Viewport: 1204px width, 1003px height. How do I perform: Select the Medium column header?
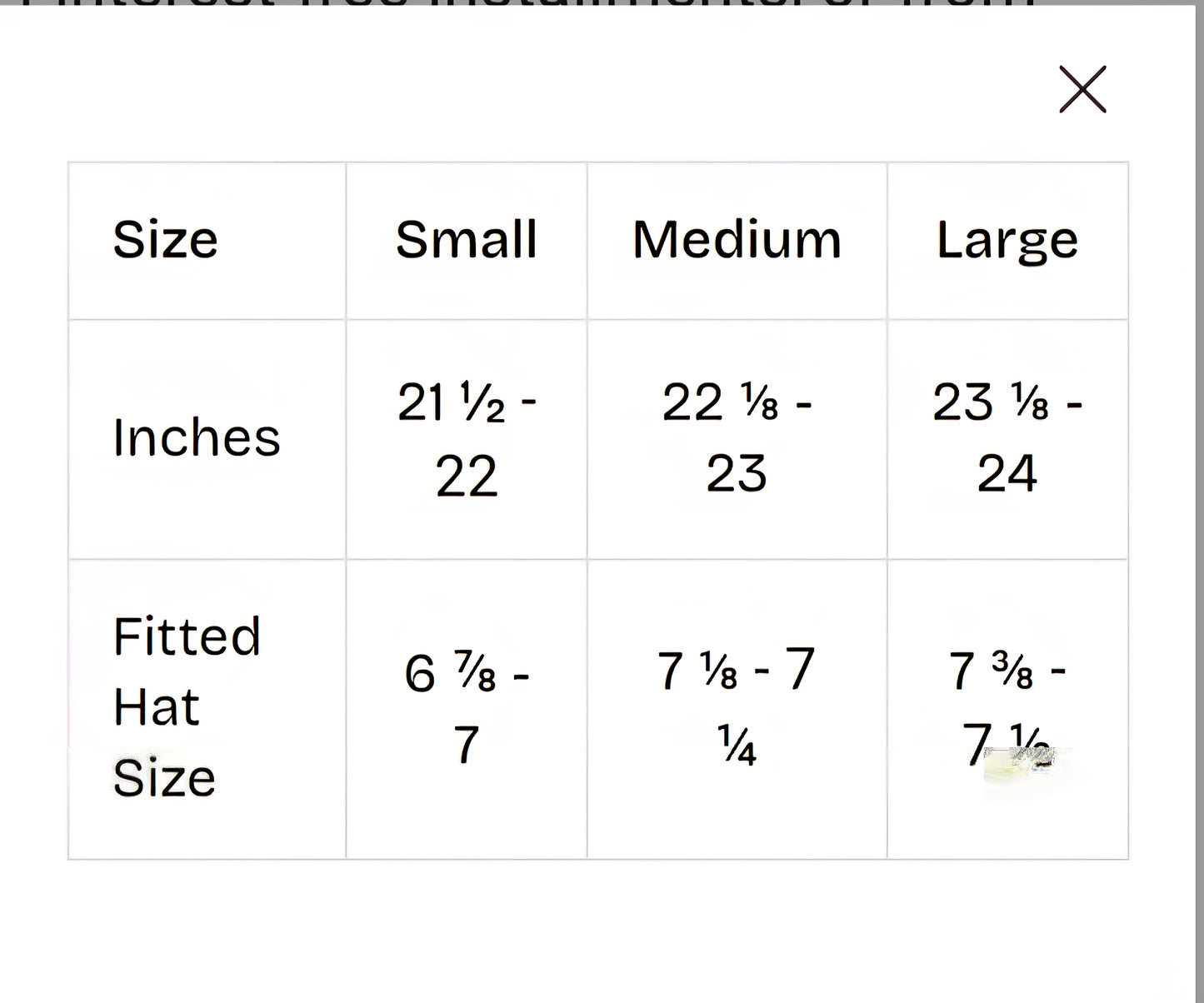pos(737,240)
